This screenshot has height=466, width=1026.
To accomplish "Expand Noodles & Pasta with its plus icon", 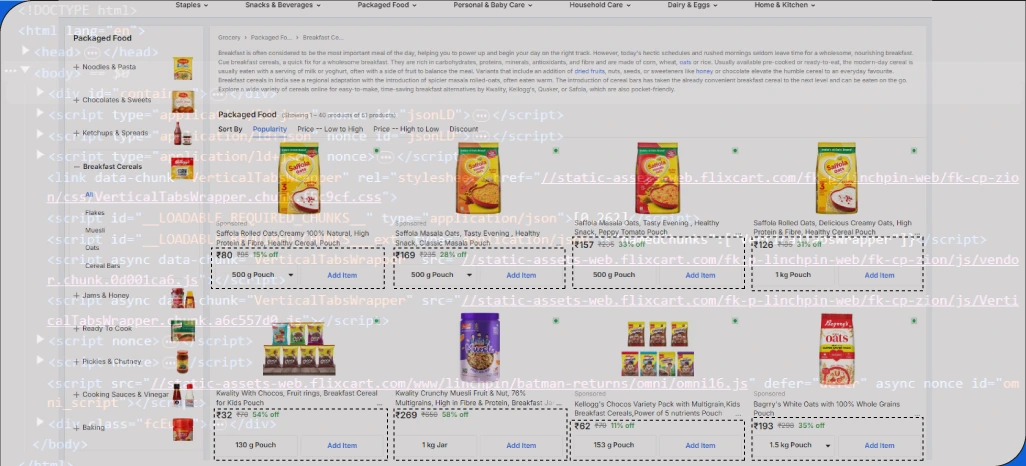I will coord(77,67).
